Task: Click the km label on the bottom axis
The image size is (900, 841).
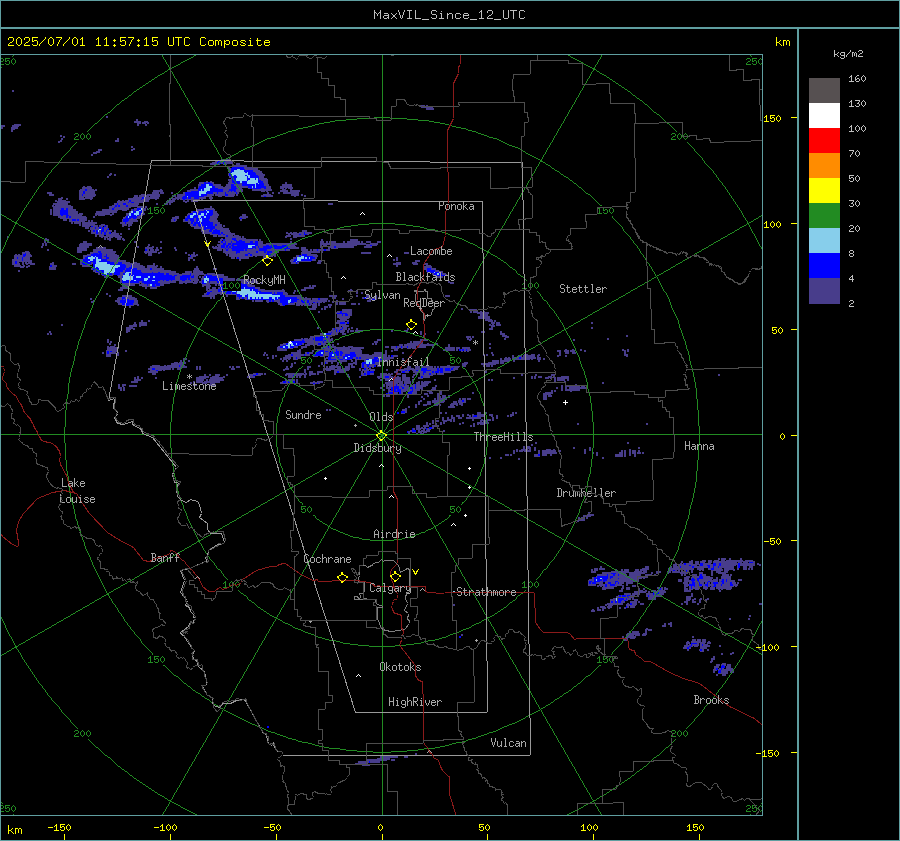Action: pyautogui.click(x=14, y=830)
